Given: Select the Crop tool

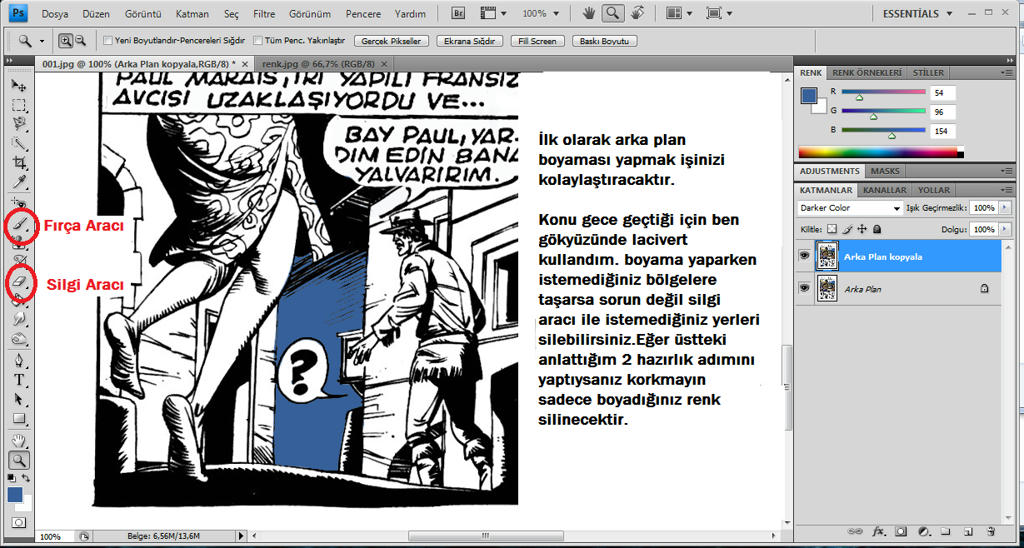Looking at the screenshot, I should (20, 162).
